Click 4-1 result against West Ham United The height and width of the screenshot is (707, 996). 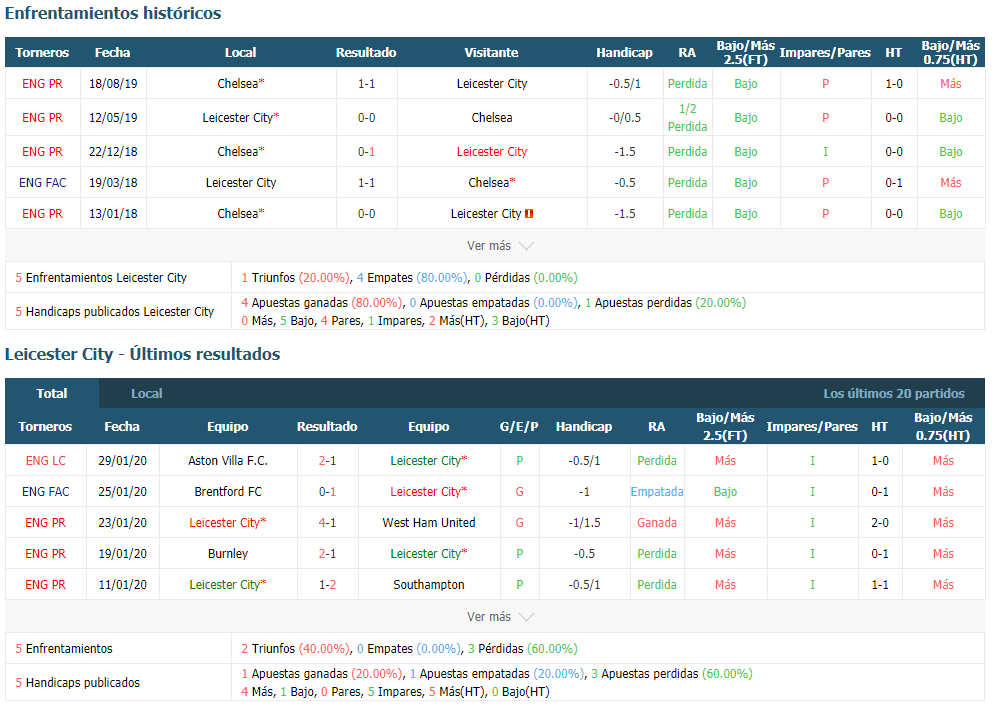(x=327, y=523)
